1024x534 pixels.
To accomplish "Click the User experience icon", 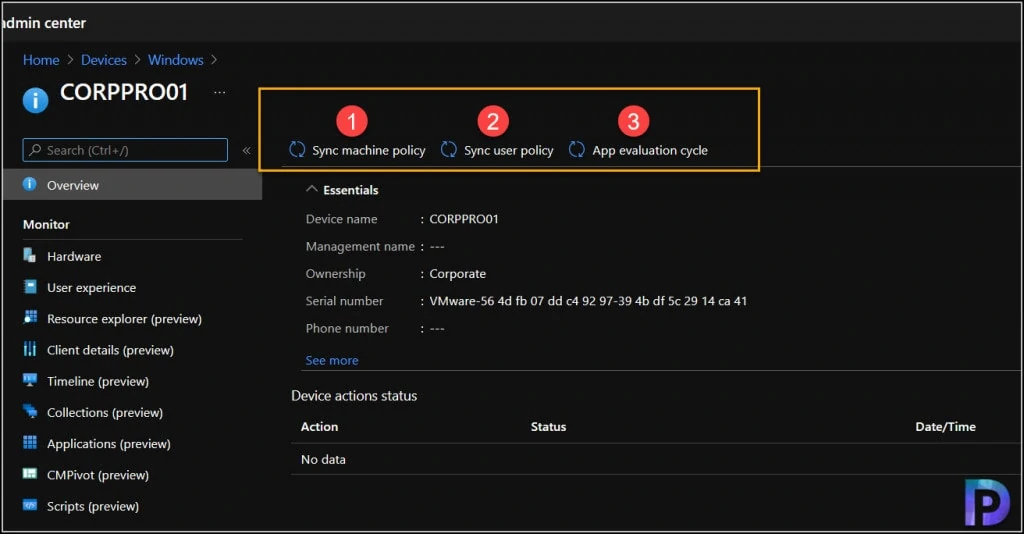I will pos(29,287).
